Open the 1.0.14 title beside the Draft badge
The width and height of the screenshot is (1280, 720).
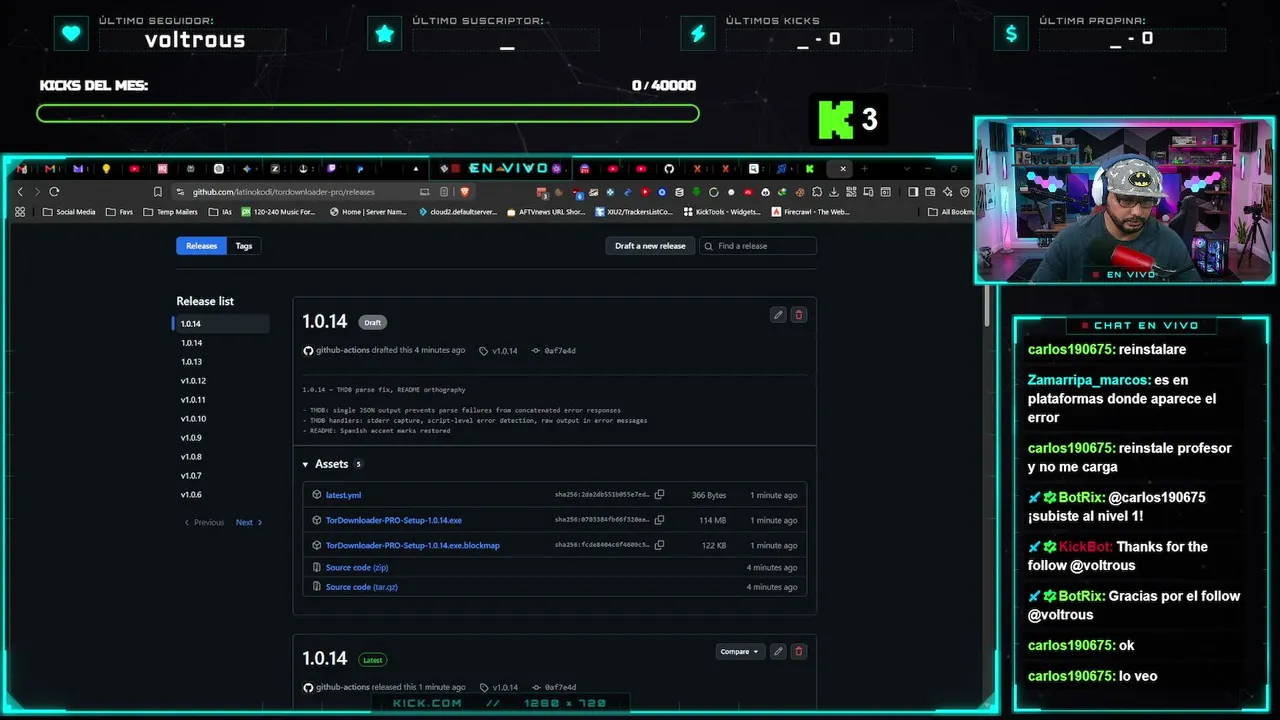(x=325, y=321)
